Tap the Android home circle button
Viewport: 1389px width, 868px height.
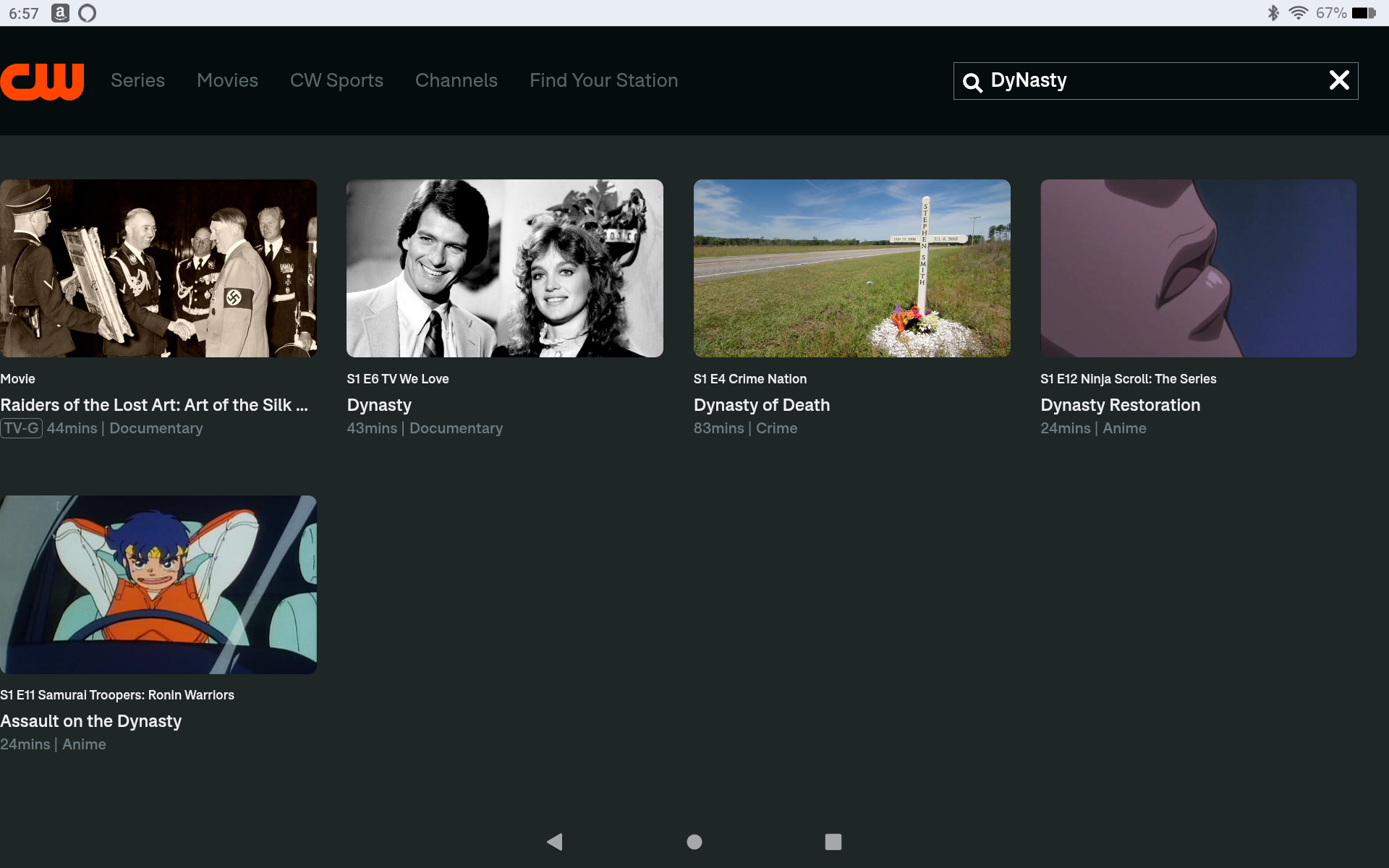694,841
